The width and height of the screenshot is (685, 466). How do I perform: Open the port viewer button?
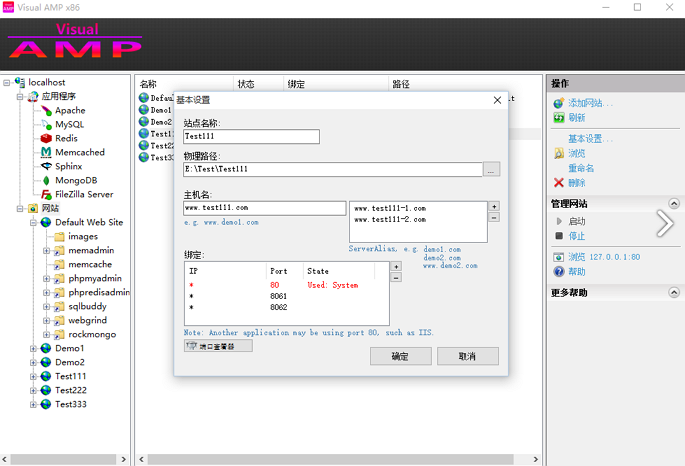[x=218, y=346]
